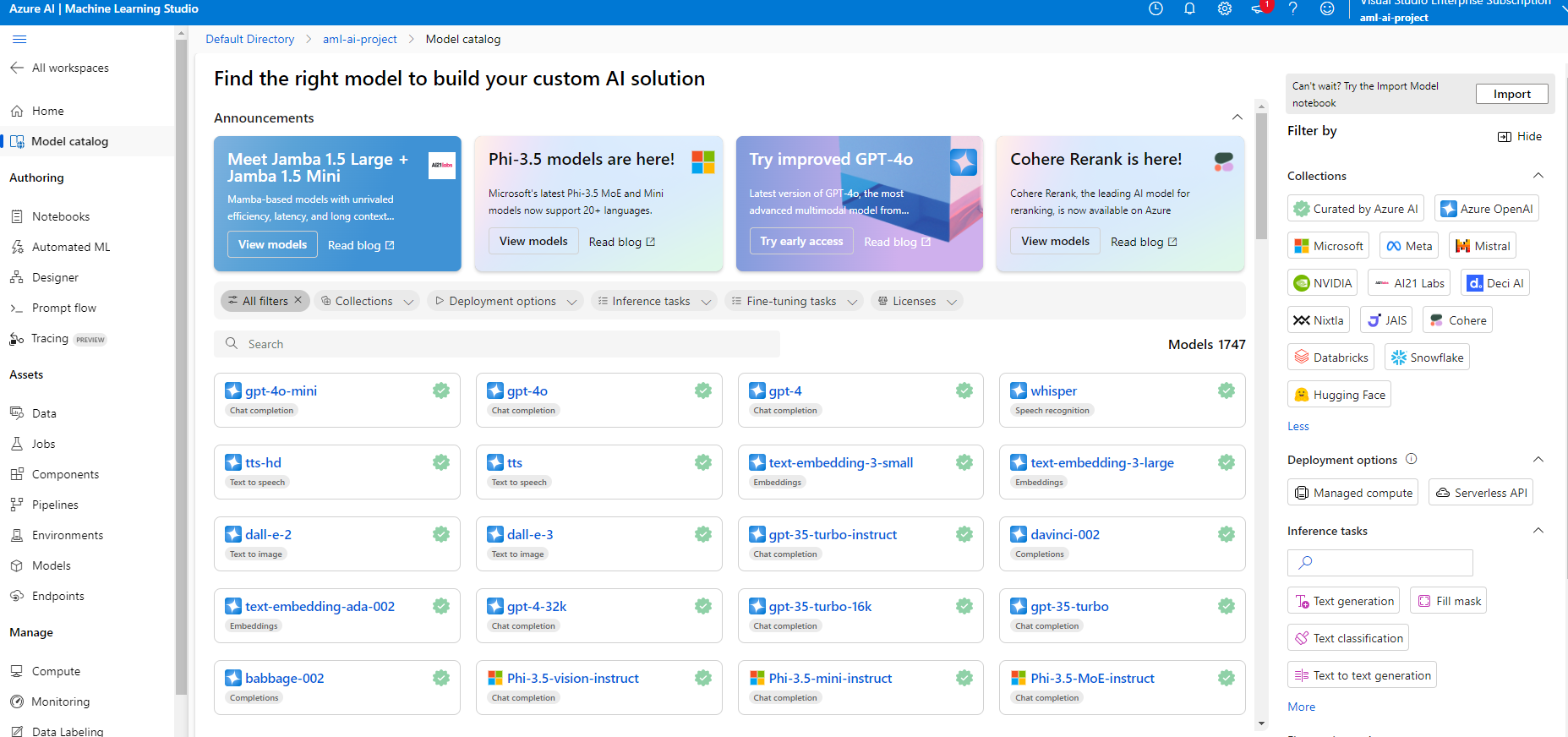1568x737 pixels.
Task: Click the Compute icon in sidebar
Action: coord(17,671)
